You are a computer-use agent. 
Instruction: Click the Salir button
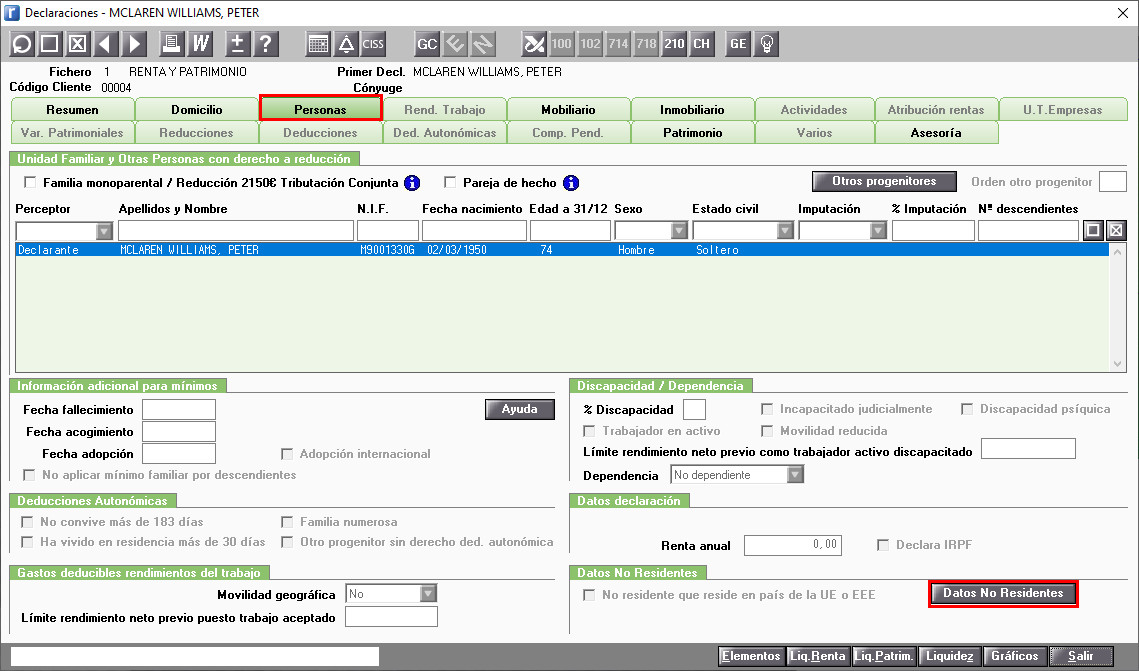coord(1081,656)
